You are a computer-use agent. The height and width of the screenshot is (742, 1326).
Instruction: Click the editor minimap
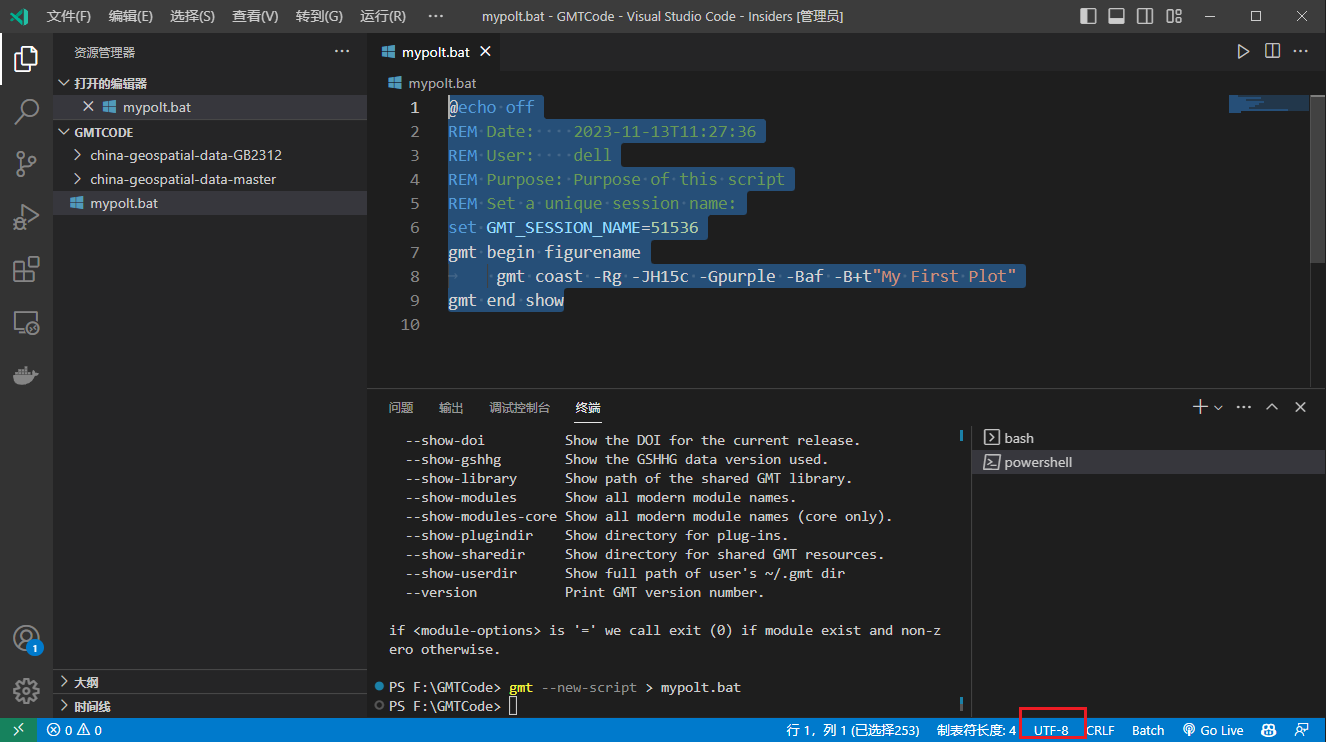(1268, 103)
